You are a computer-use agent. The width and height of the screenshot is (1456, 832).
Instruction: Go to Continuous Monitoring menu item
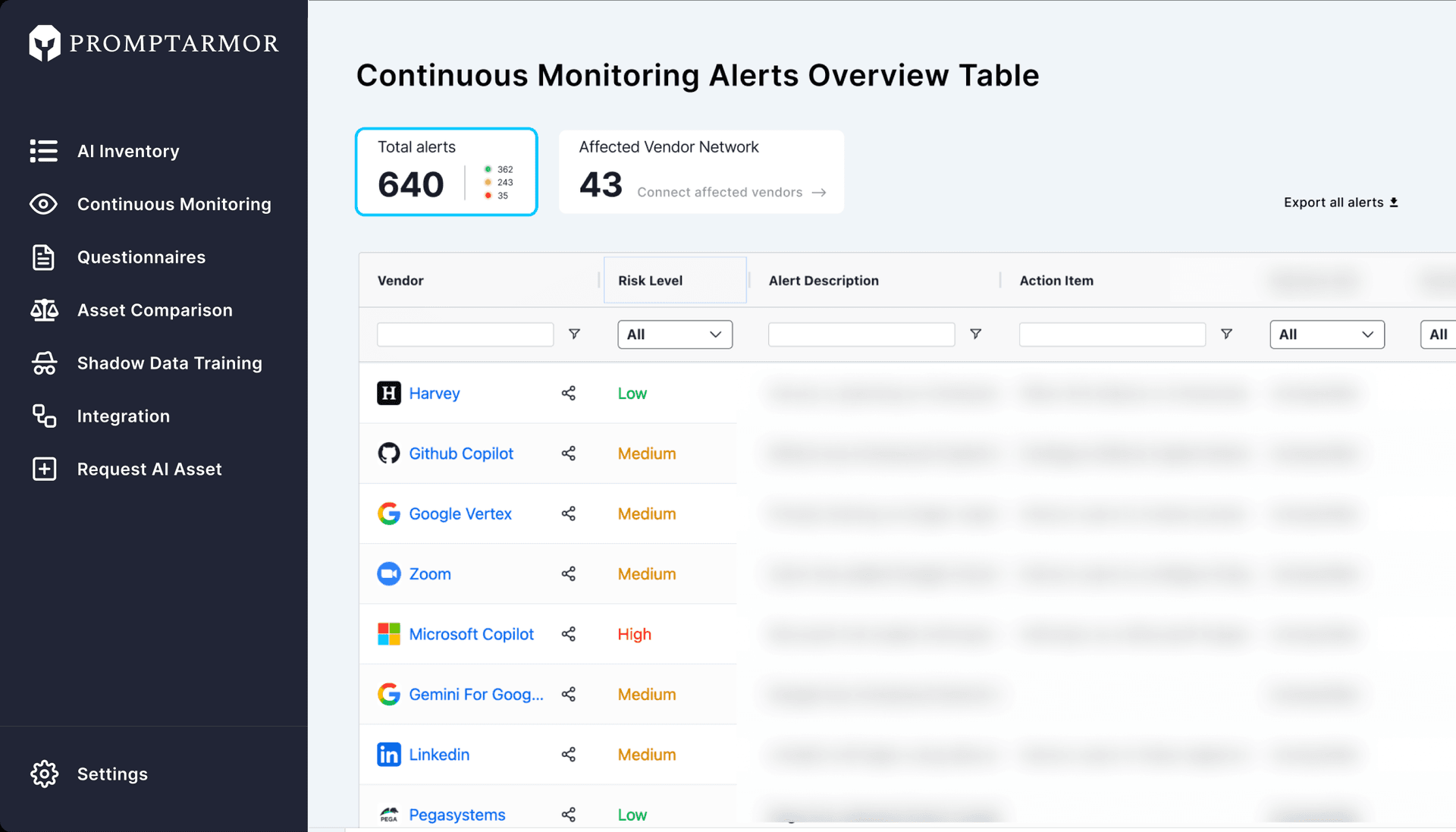tap(174, 204)
